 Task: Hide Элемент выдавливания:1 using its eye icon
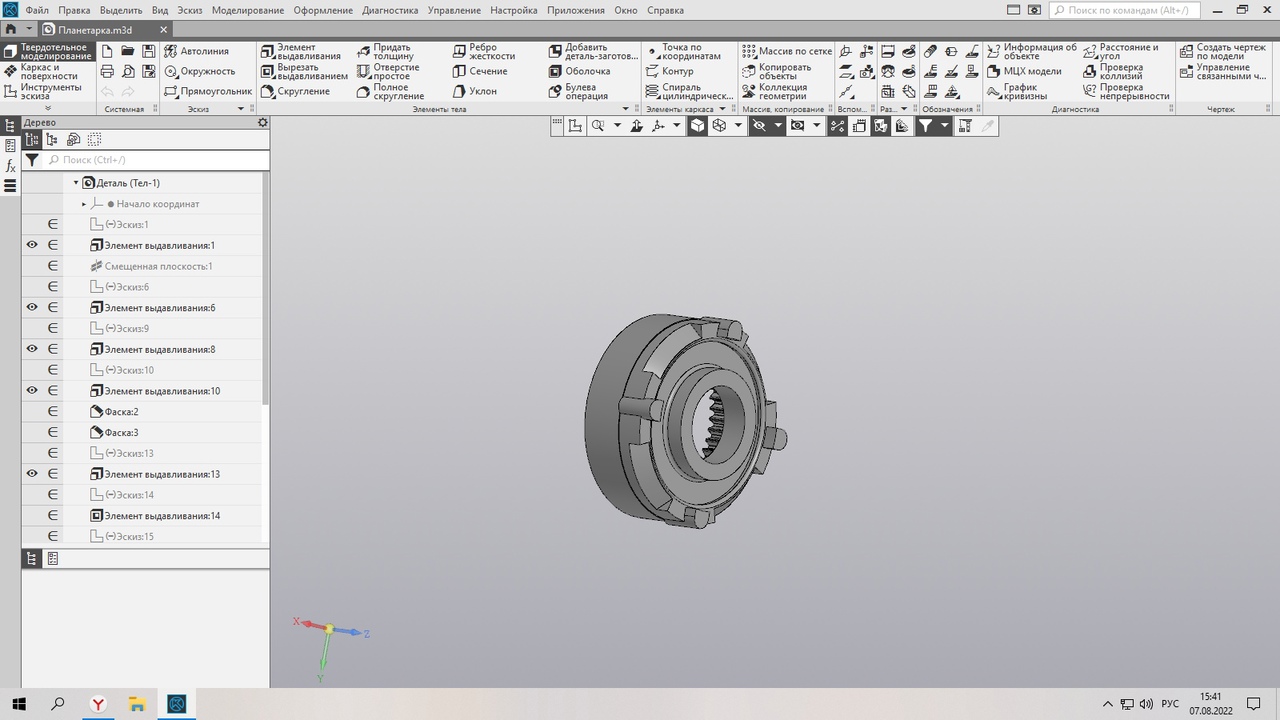pyautogui.click(x=32, y=245)
